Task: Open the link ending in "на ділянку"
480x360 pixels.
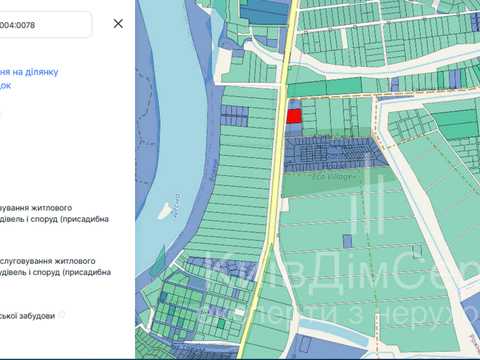Action: point(29,72)
